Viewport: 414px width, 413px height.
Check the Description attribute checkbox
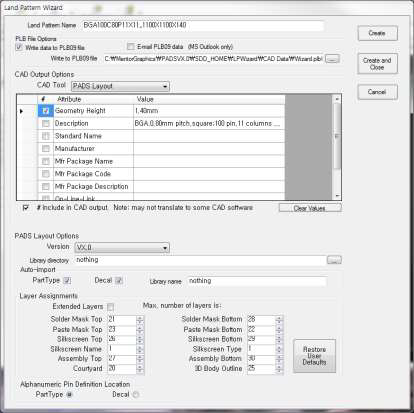pos(46,124)
